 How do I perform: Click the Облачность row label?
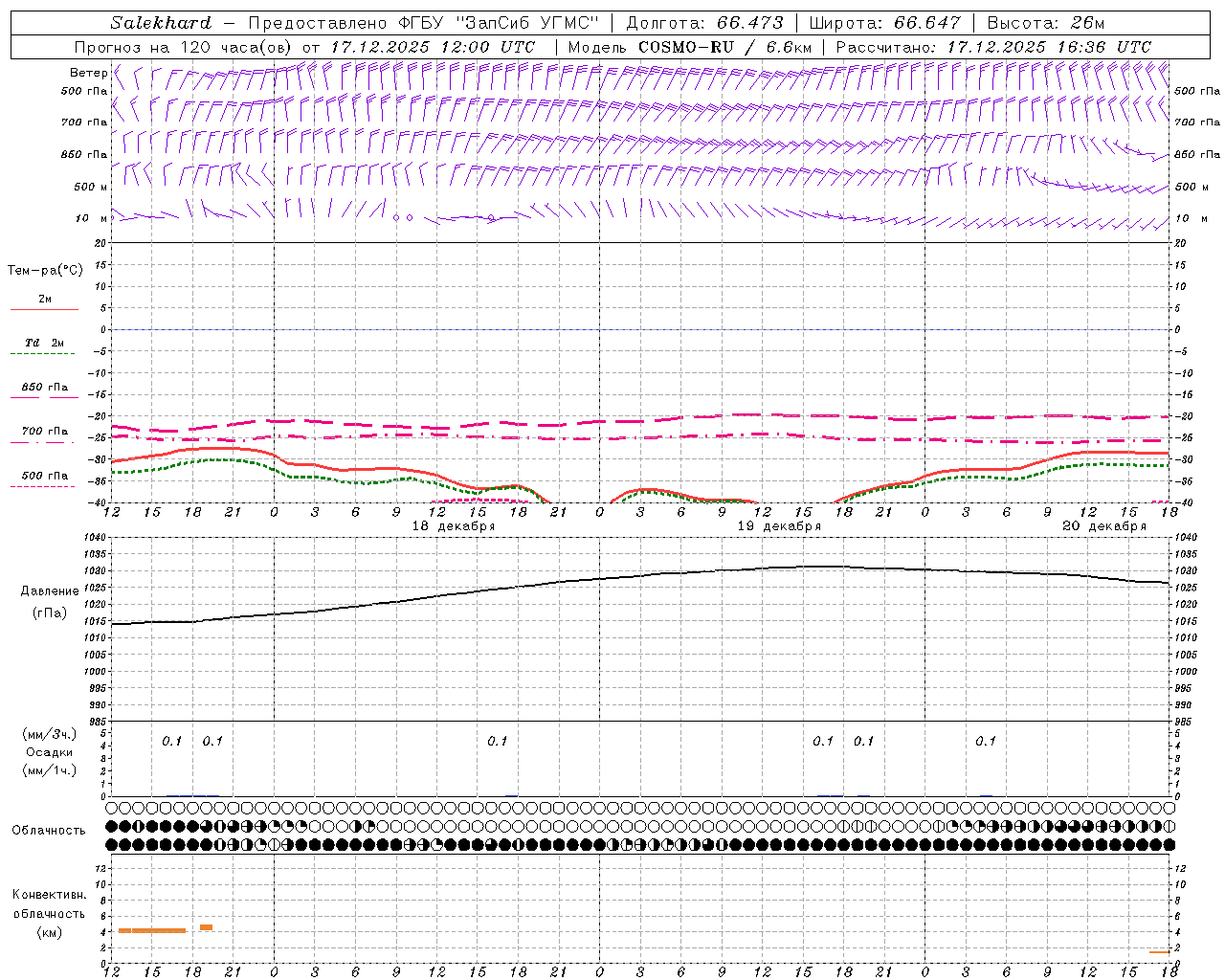(49, 831)
